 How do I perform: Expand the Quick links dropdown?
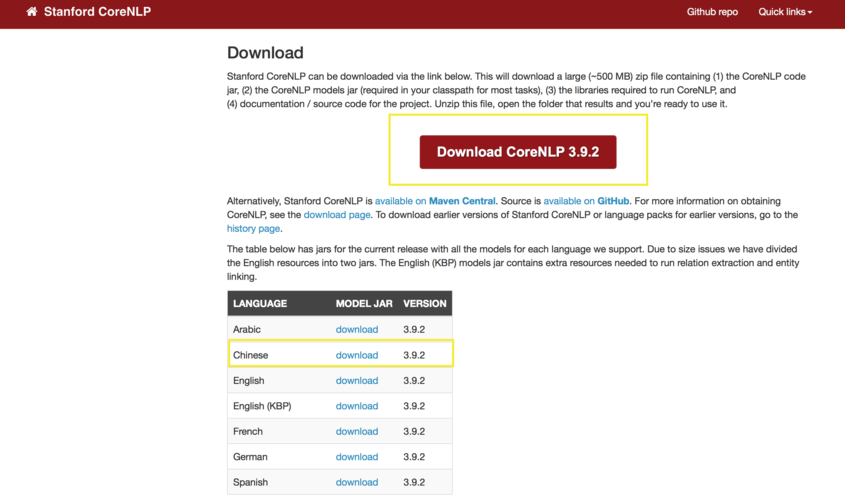point(785,12)
